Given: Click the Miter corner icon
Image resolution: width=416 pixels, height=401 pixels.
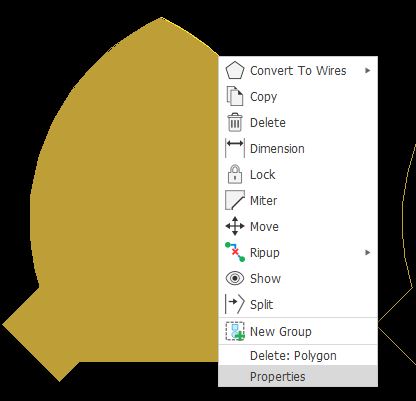Looking at the screenshot, I should point(235,200).
